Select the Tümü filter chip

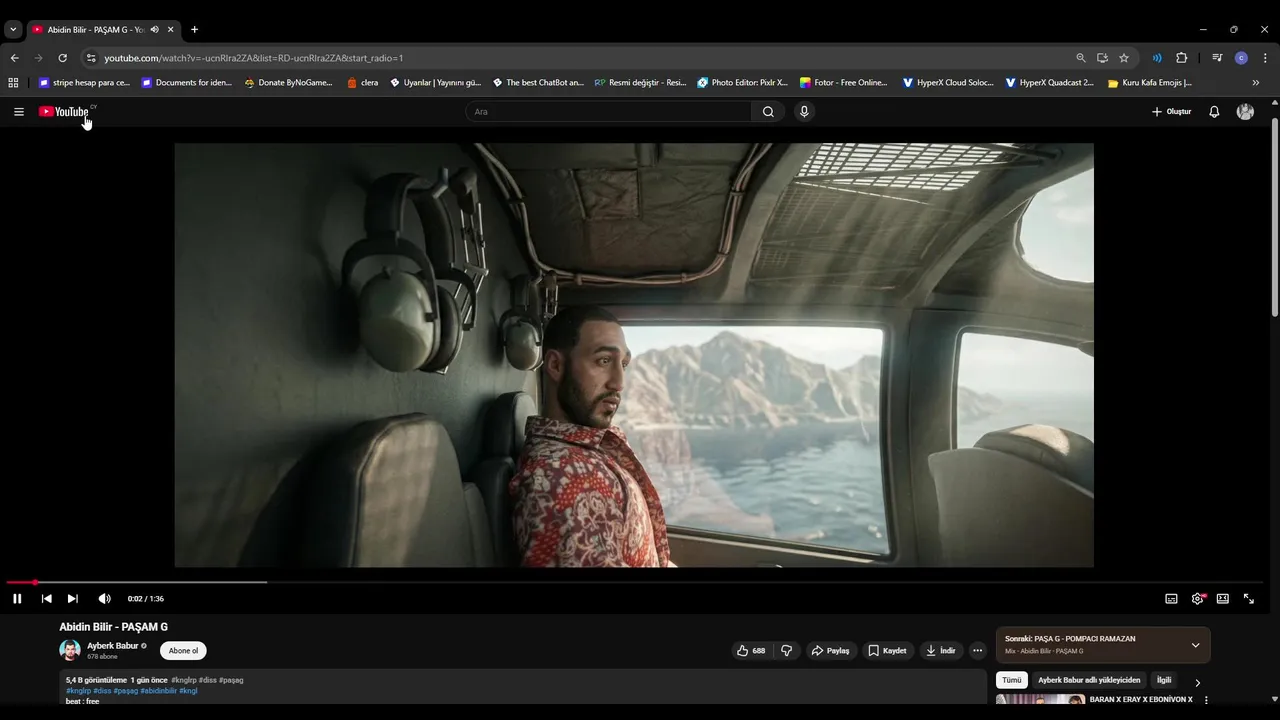click(x=1012, y=680)
